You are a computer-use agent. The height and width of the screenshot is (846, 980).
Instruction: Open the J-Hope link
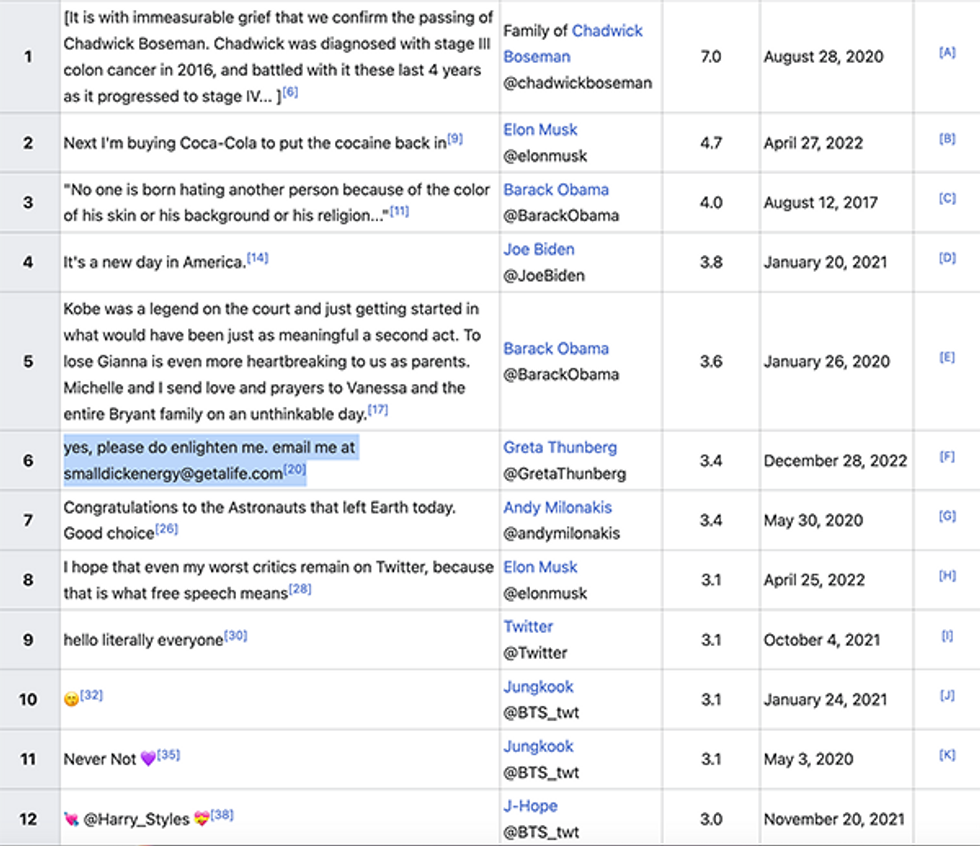[530, 805]
